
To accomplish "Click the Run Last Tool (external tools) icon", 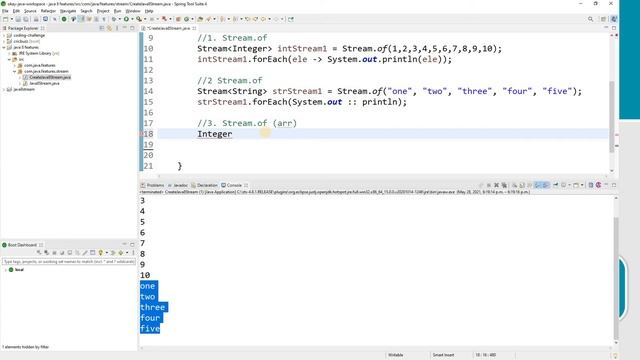I will pyautogui.click(x=139, y=19).
